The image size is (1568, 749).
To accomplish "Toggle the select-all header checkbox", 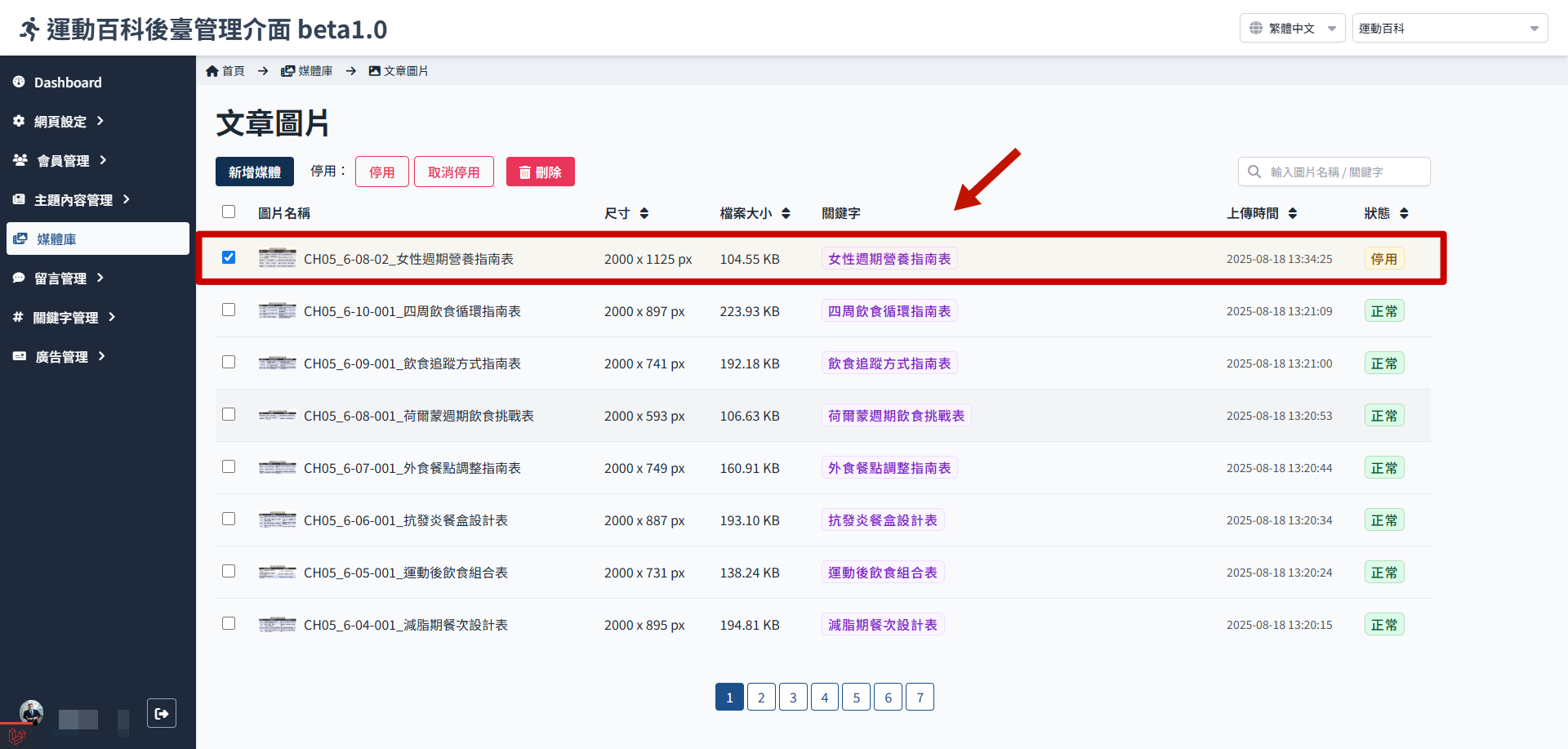I will pyautogui.click(x=229, y=212).
